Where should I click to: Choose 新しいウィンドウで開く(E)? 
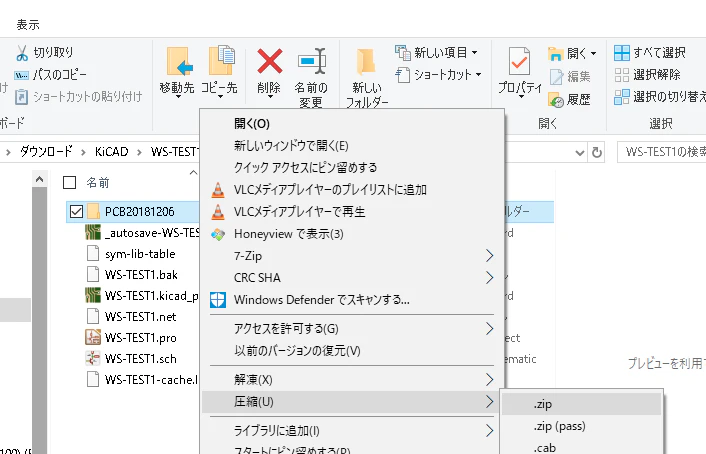point(291,145)
